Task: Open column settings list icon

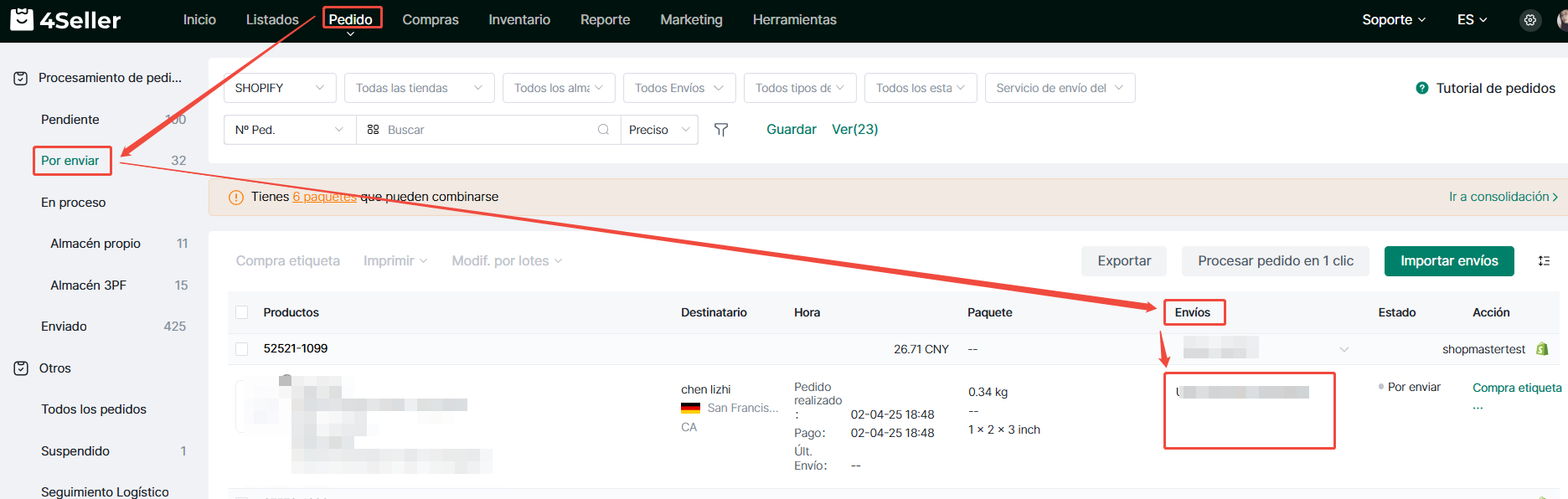Action: [1544, 261]
